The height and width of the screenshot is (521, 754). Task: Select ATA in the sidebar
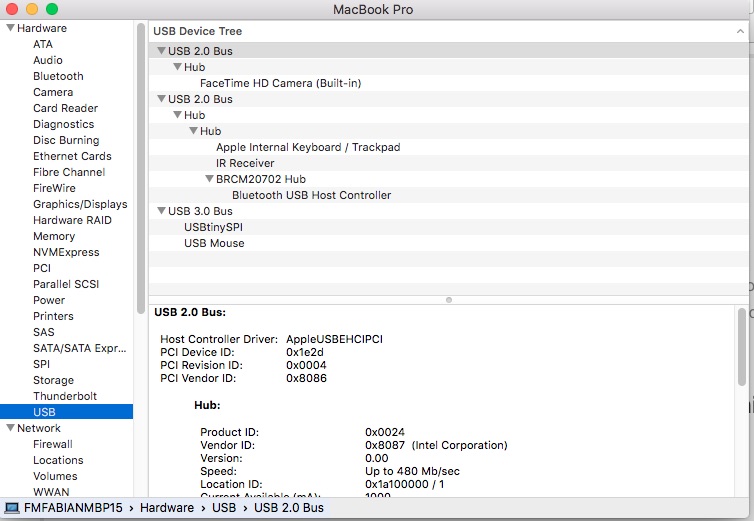(x=43, y=44)
